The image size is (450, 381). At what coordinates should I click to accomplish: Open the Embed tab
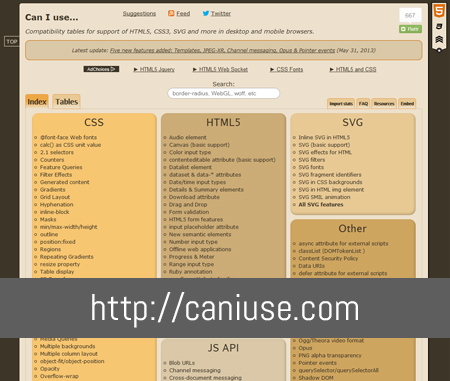click(407, 104)
